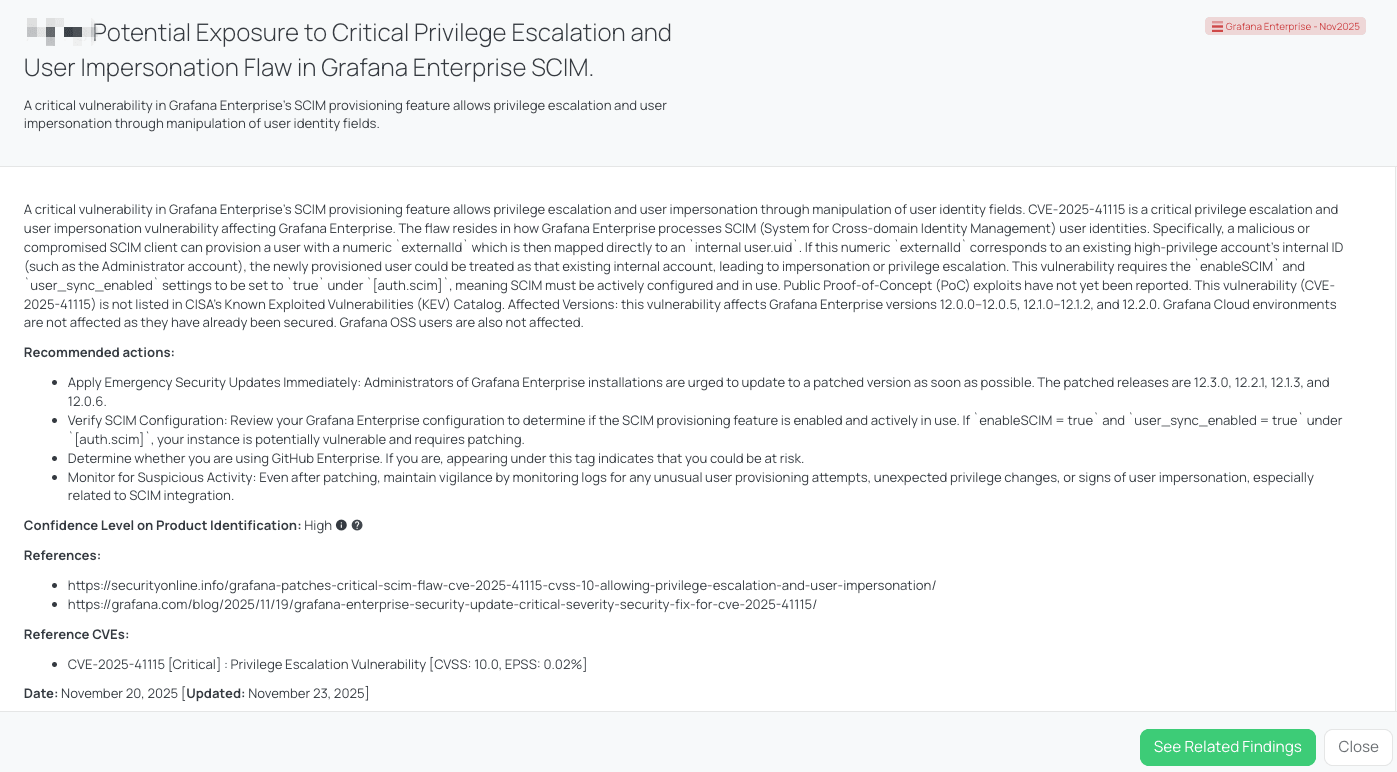Click the References heading
This screenshot has height=772, width=1397.
pos(62,555)
